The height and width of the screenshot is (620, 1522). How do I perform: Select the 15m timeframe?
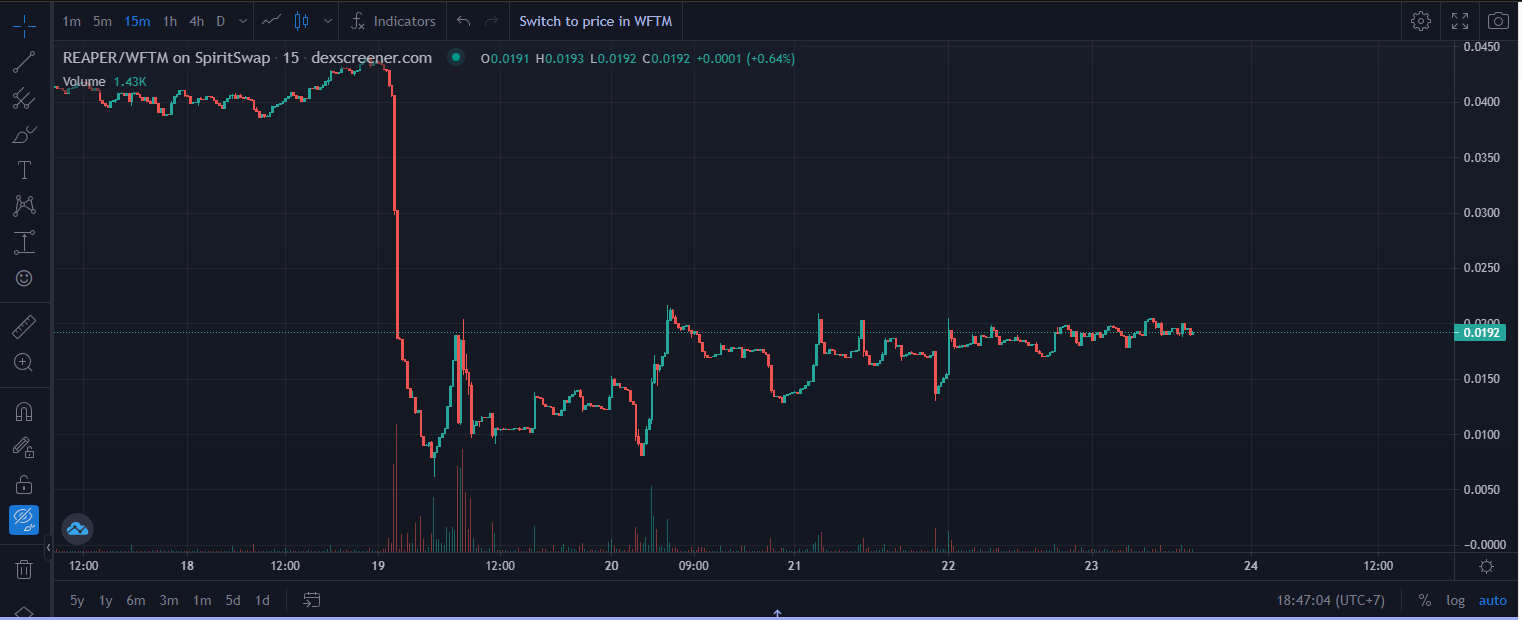click(137, 21)
